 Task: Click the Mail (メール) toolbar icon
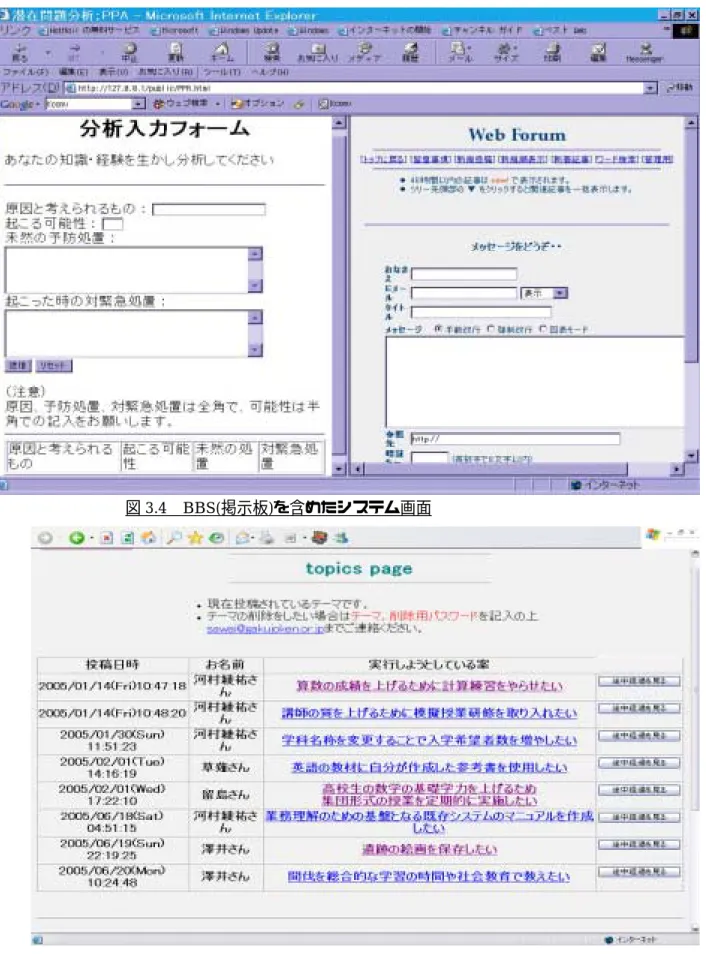point(460,52)
